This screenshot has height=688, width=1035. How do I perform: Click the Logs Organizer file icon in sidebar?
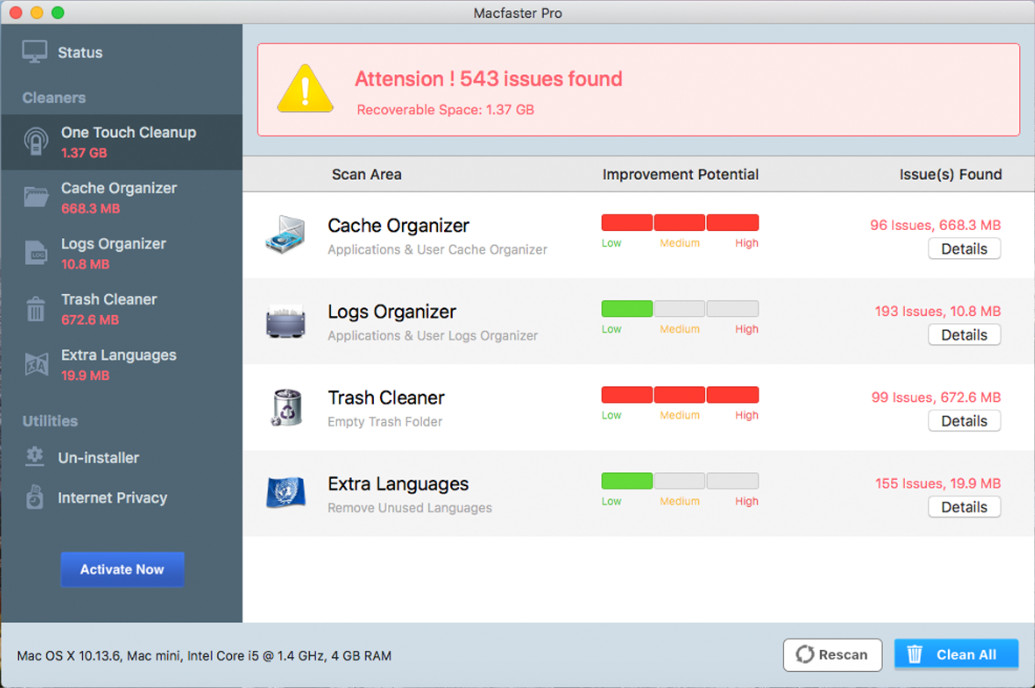click(36, 253)
